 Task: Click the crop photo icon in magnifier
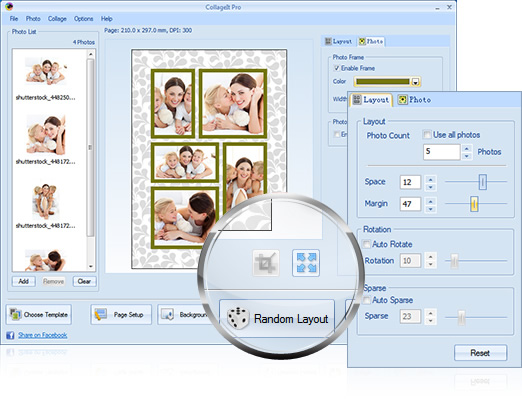(266, 263)
